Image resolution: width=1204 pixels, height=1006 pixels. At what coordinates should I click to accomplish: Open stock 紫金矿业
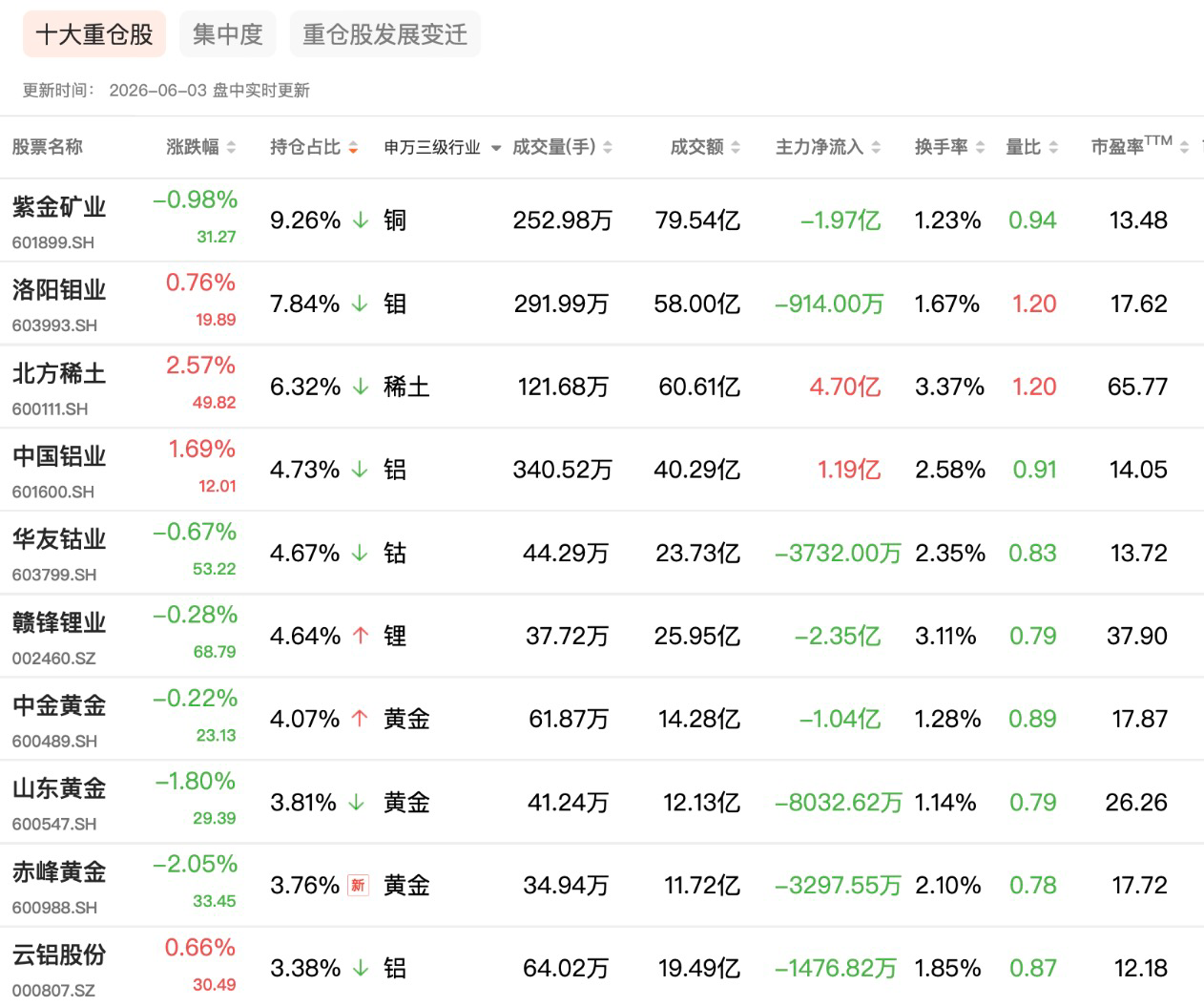tap(59, 207)
